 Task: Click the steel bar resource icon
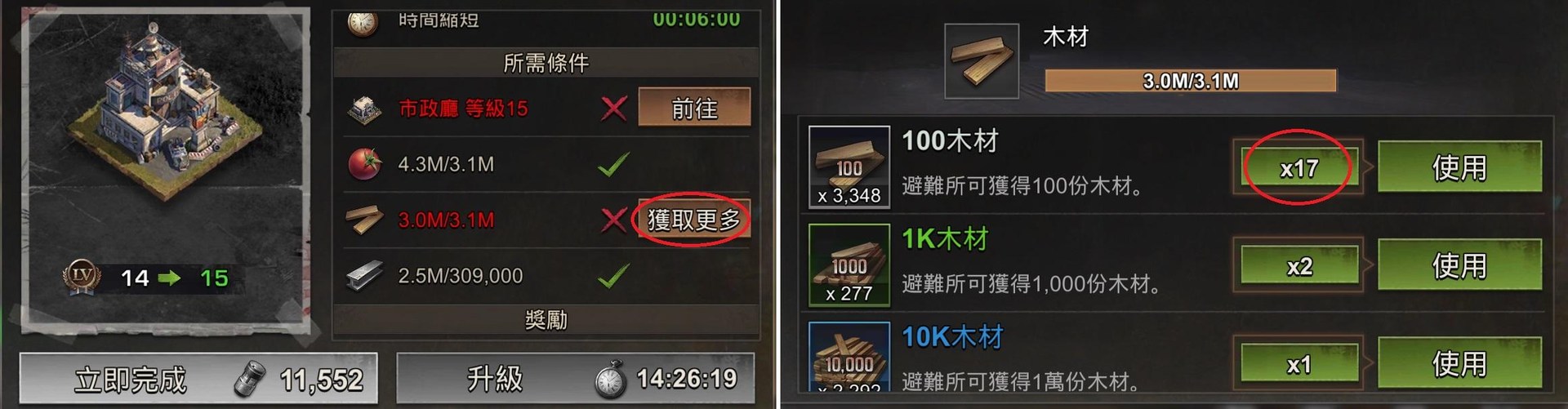click(x=364, y=276)
